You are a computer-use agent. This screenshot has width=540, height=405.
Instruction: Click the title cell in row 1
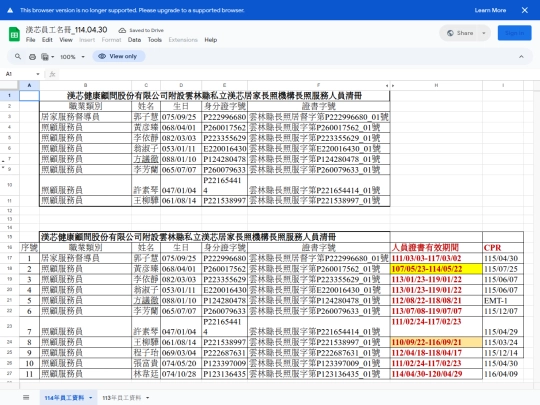coord(215,96)
